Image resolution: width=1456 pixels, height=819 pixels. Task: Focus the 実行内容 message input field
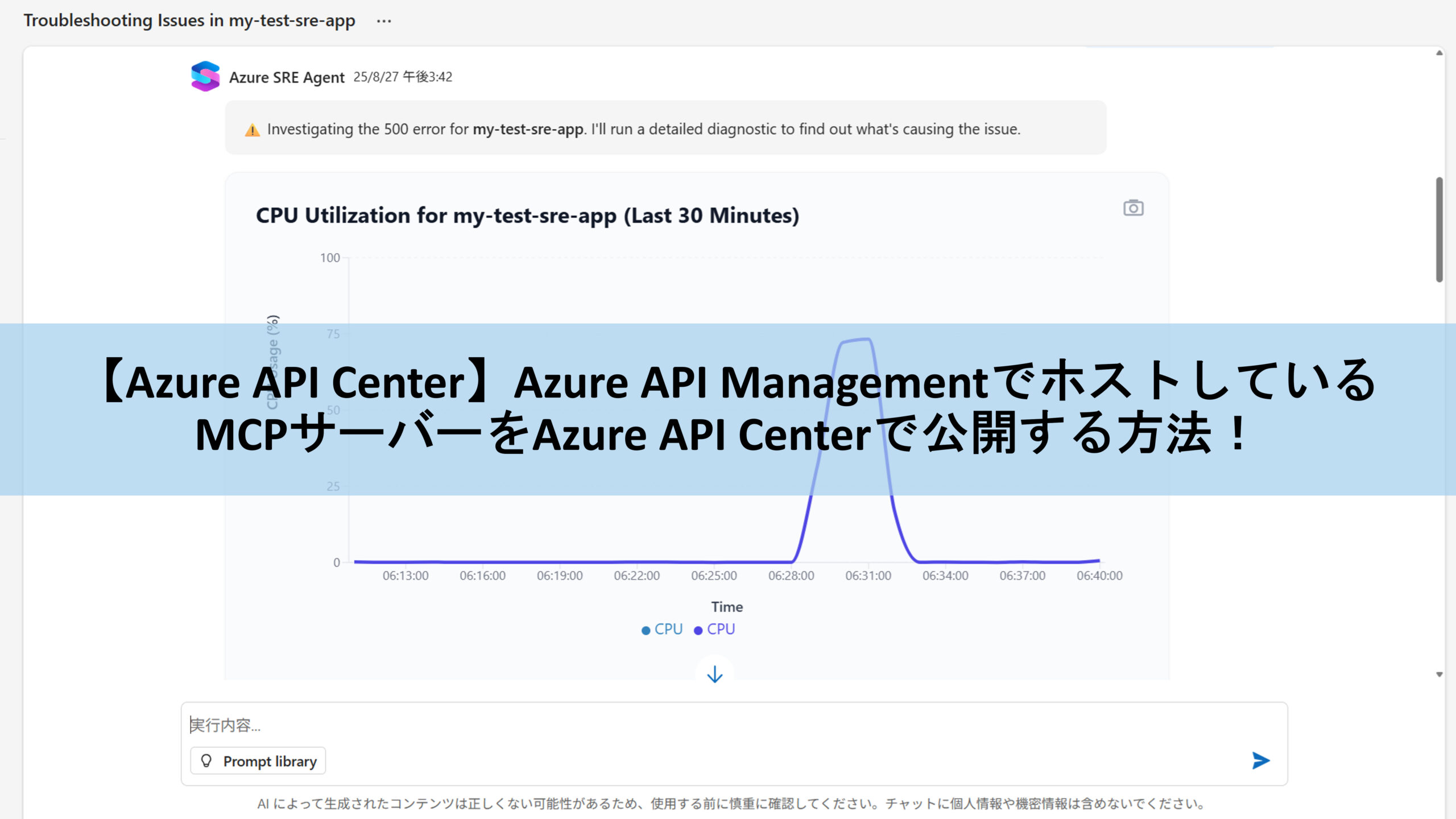[x=734, y=725]
